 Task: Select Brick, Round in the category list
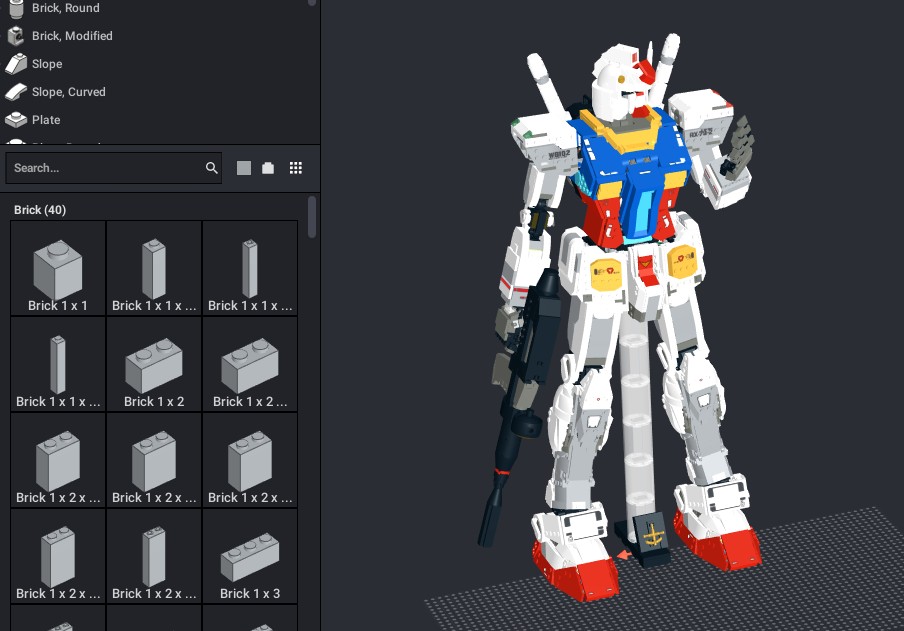tap(64, 8)
